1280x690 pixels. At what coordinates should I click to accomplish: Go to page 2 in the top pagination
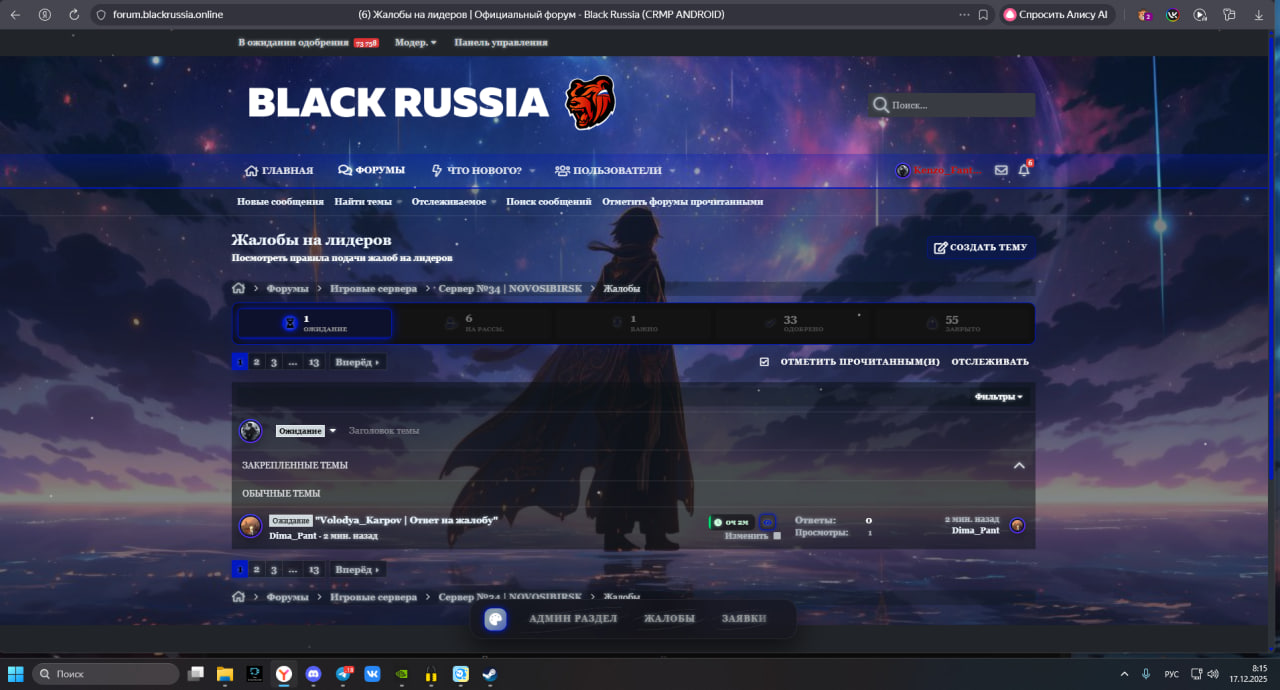[256, 362]
